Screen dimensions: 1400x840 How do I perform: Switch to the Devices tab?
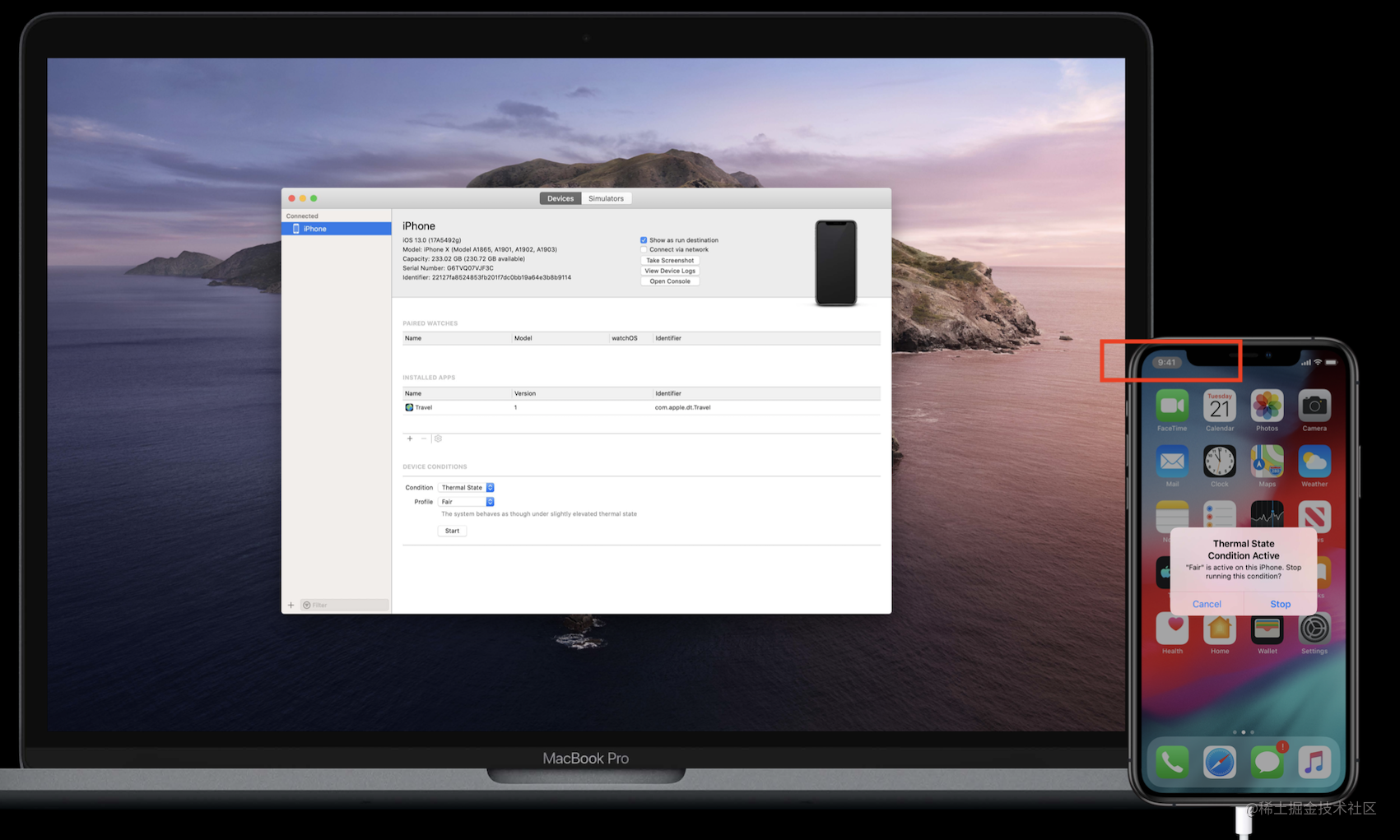[560, 198]
